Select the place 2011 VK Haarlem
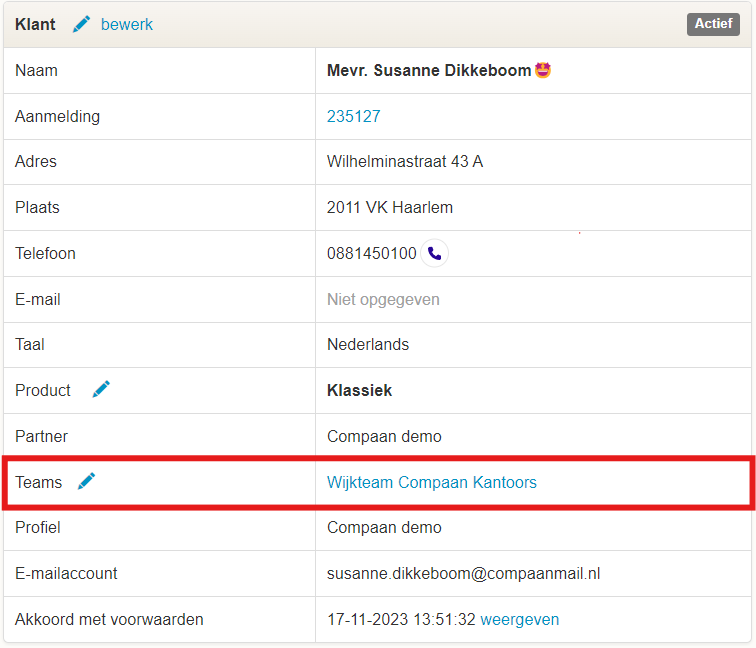The height and width of the screenshot is (648, 756). tap(390, 207)
